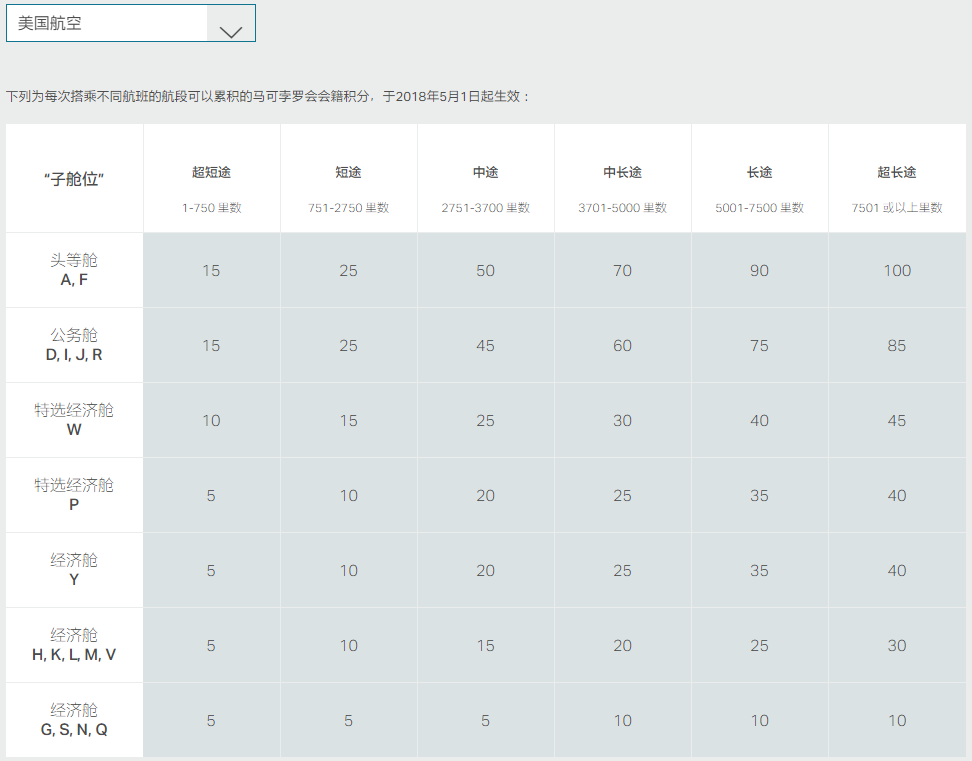
Task: Select the "子舱位" header cell
Action: tap(74, 179)
